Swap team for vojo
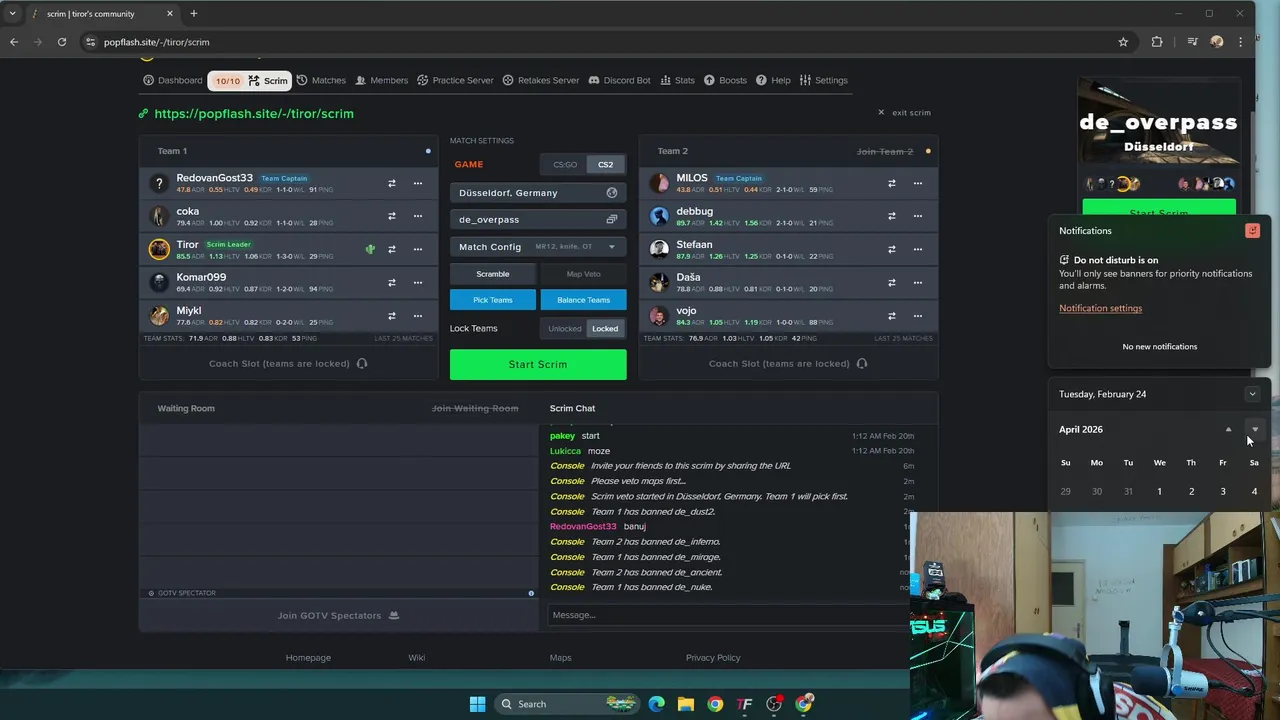This screenshot has width=1280, height=720. point(892,316)
